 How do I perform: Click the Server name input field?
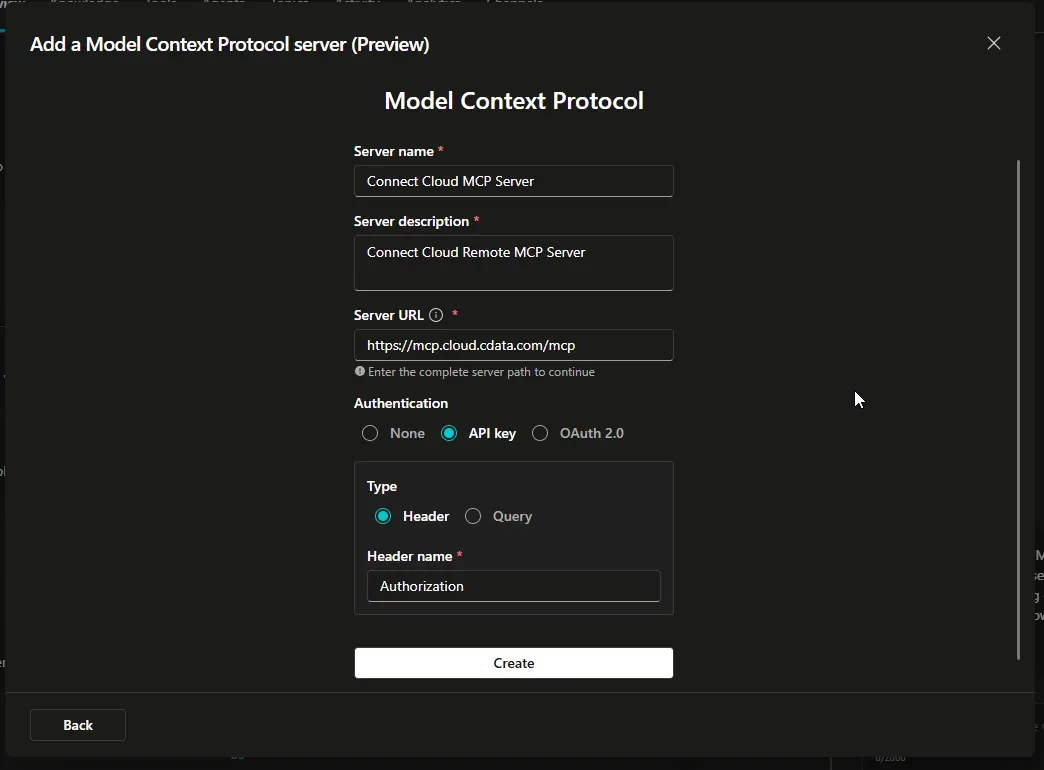point(513,181)
